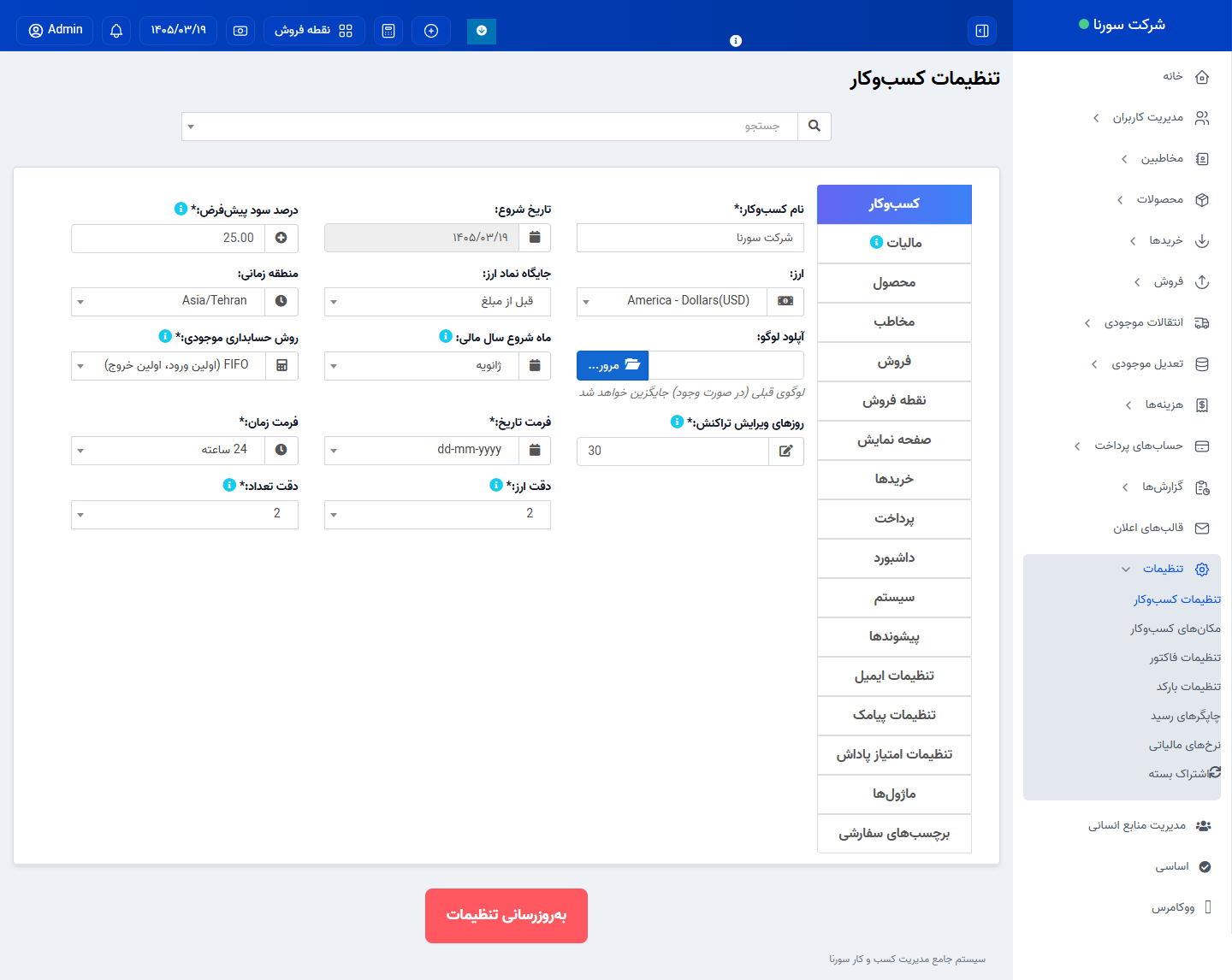Open the Admin user menu
This screenshot has height=980, width=1232.
[x=55, y=31]
